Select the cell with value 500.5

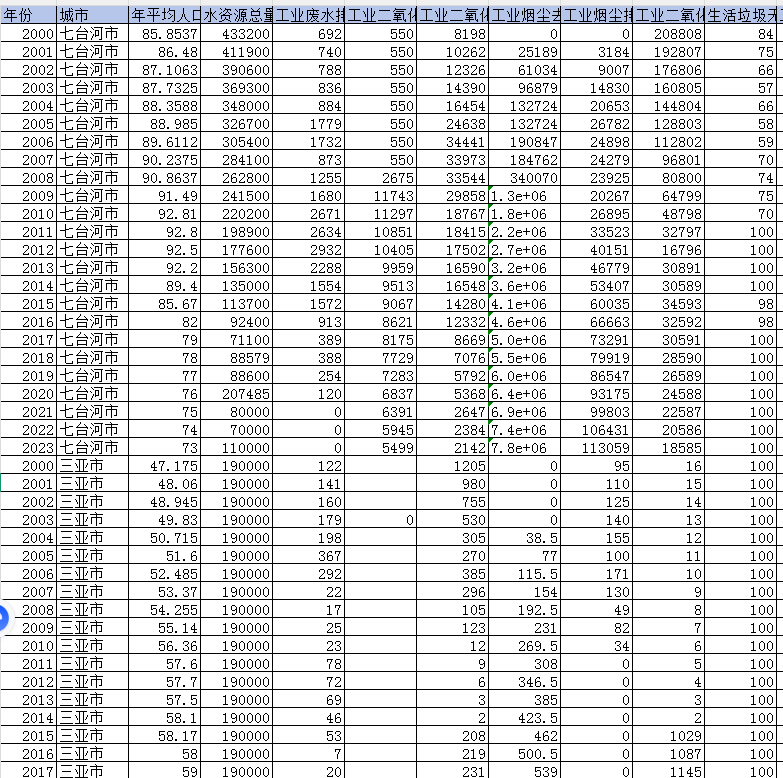click(x=526, y=752)
